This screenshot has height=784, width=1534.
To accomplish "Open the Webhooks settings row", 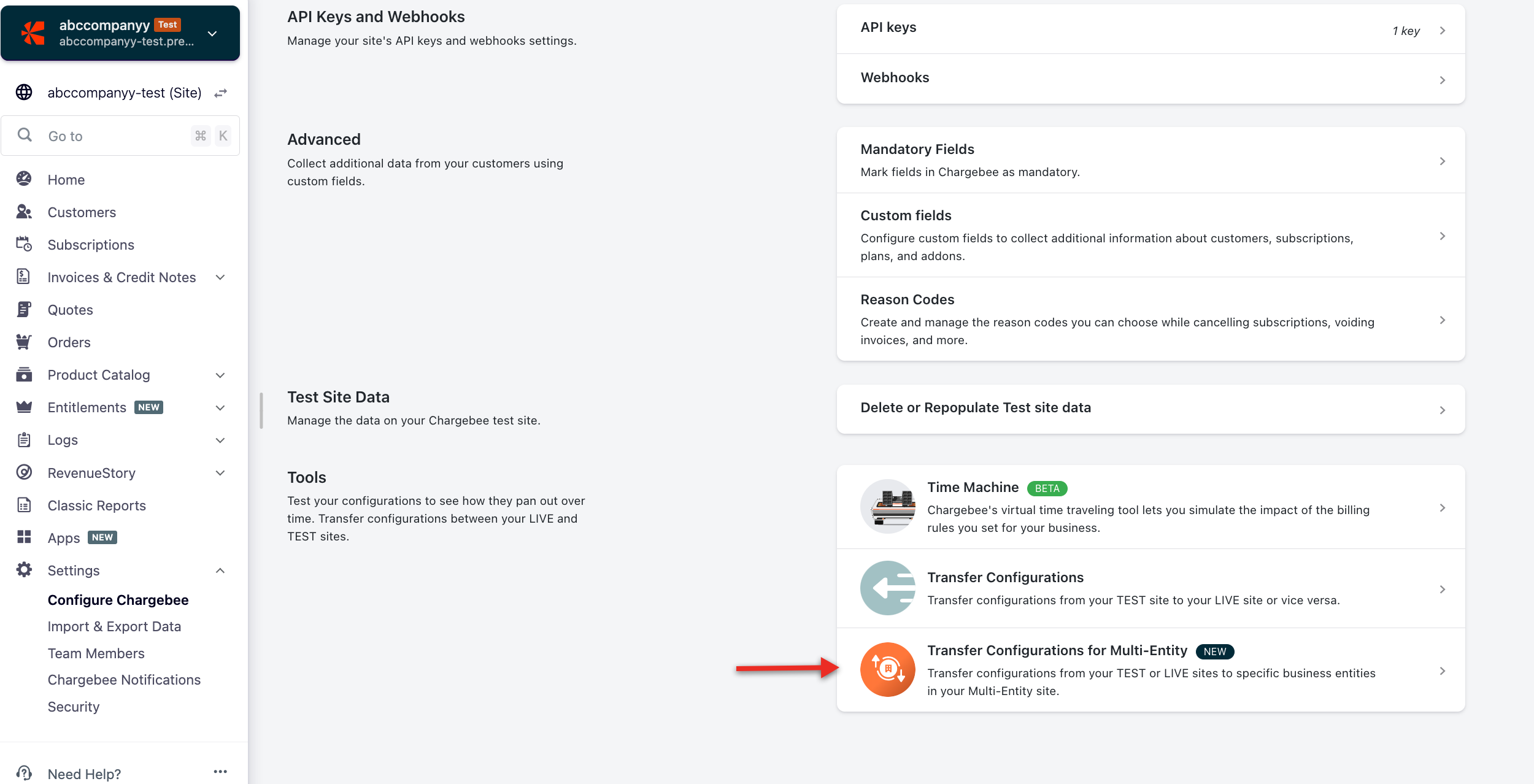I will 1150,79.
